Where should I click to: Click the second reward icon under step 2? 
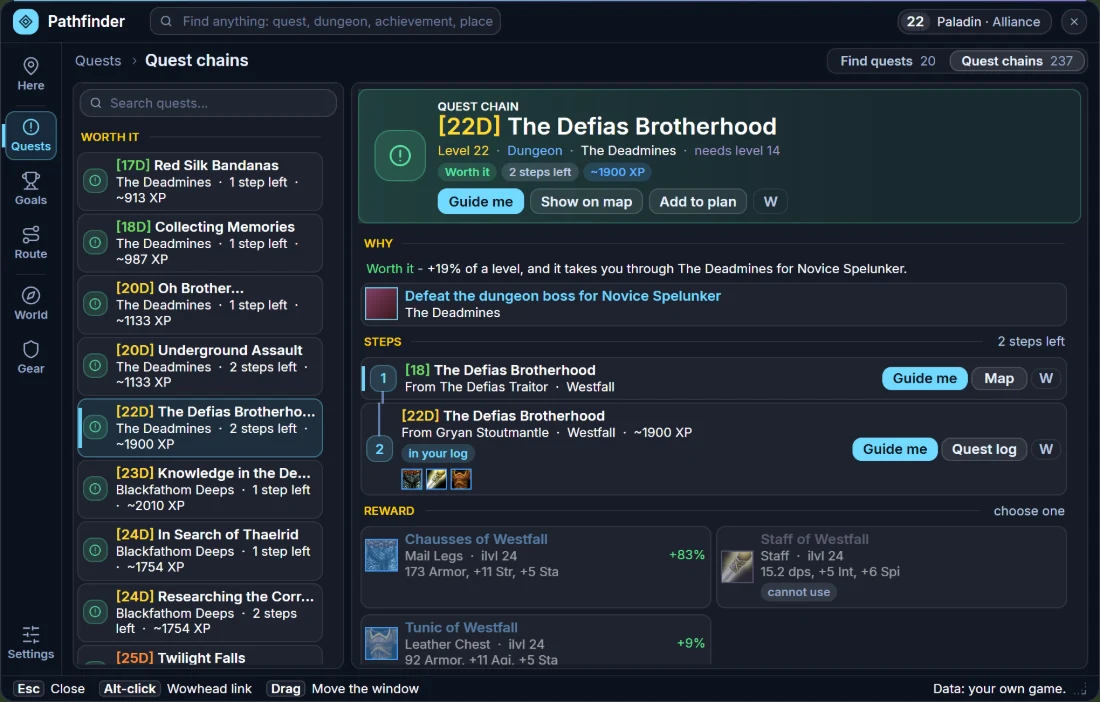(436, 479)
